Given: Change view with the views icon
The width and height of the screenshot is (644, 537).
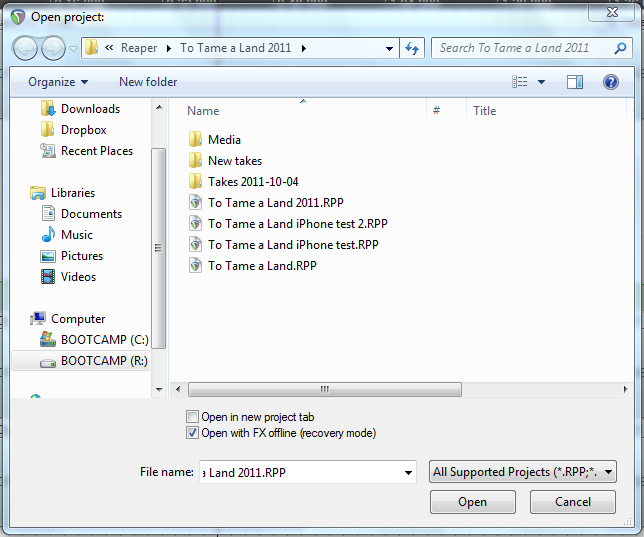Looking at the screenshot, I should tap(520, 82).
